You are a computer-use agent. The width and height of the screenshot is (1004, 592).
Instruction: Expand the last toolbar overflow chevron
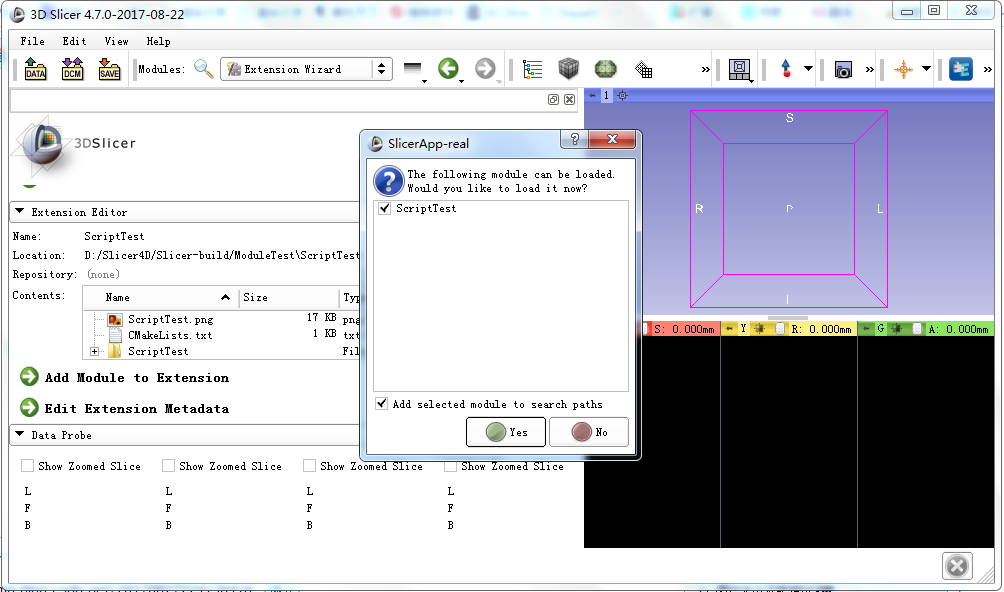[x=987, y=69]
